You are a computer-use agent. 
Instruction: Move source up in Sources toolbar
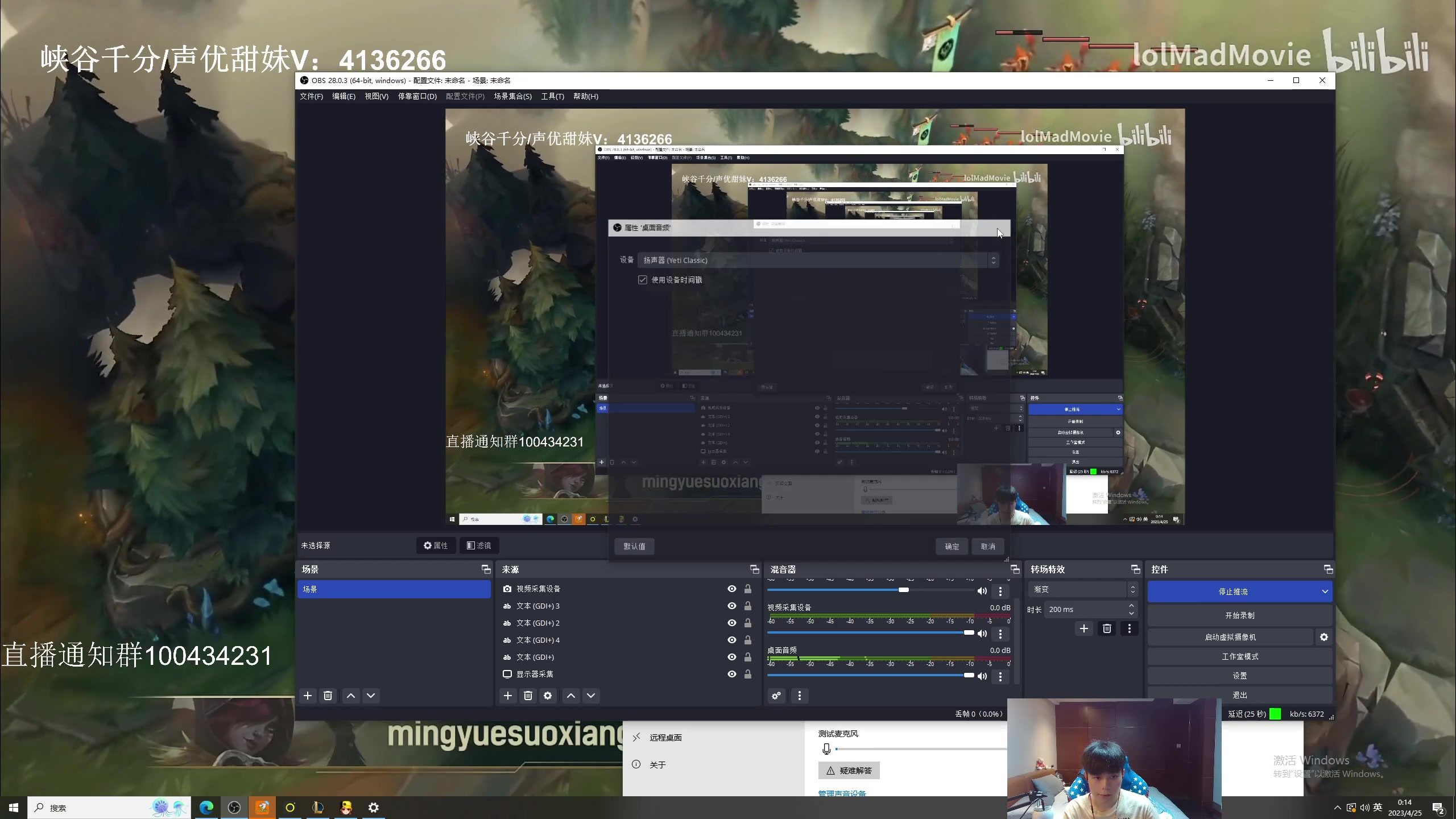click(571, 696)
